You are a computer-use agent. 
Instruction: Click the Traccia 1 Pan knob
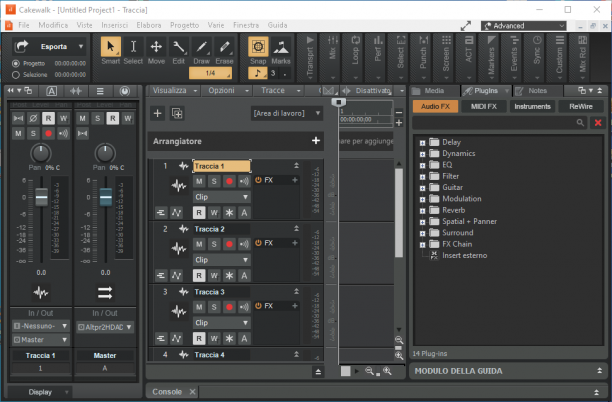click(41, 153)
